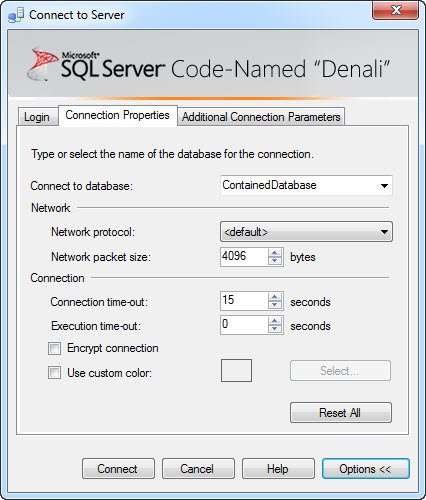
Task: Open Help for this dialog
Action: coord(278,469)
